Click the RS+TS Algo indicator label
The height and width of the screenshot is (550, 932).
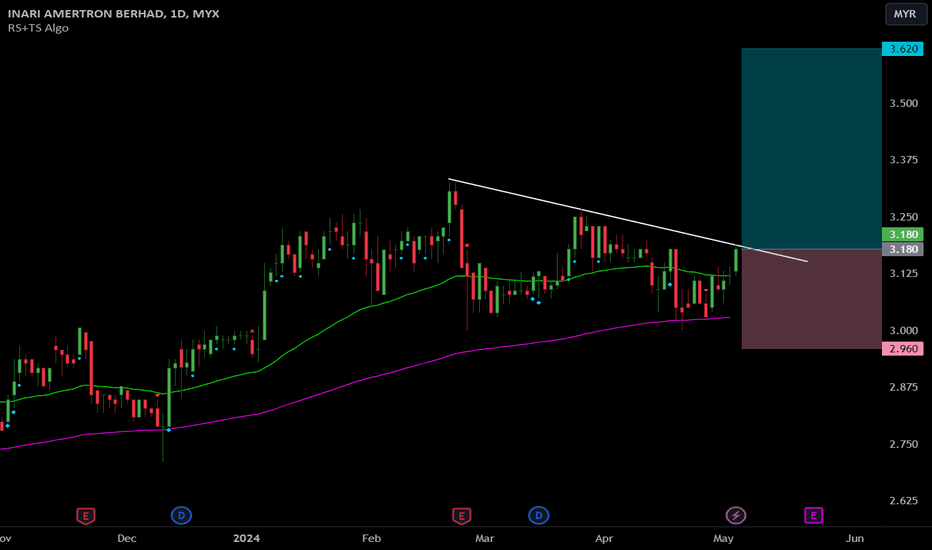point(38,28)
